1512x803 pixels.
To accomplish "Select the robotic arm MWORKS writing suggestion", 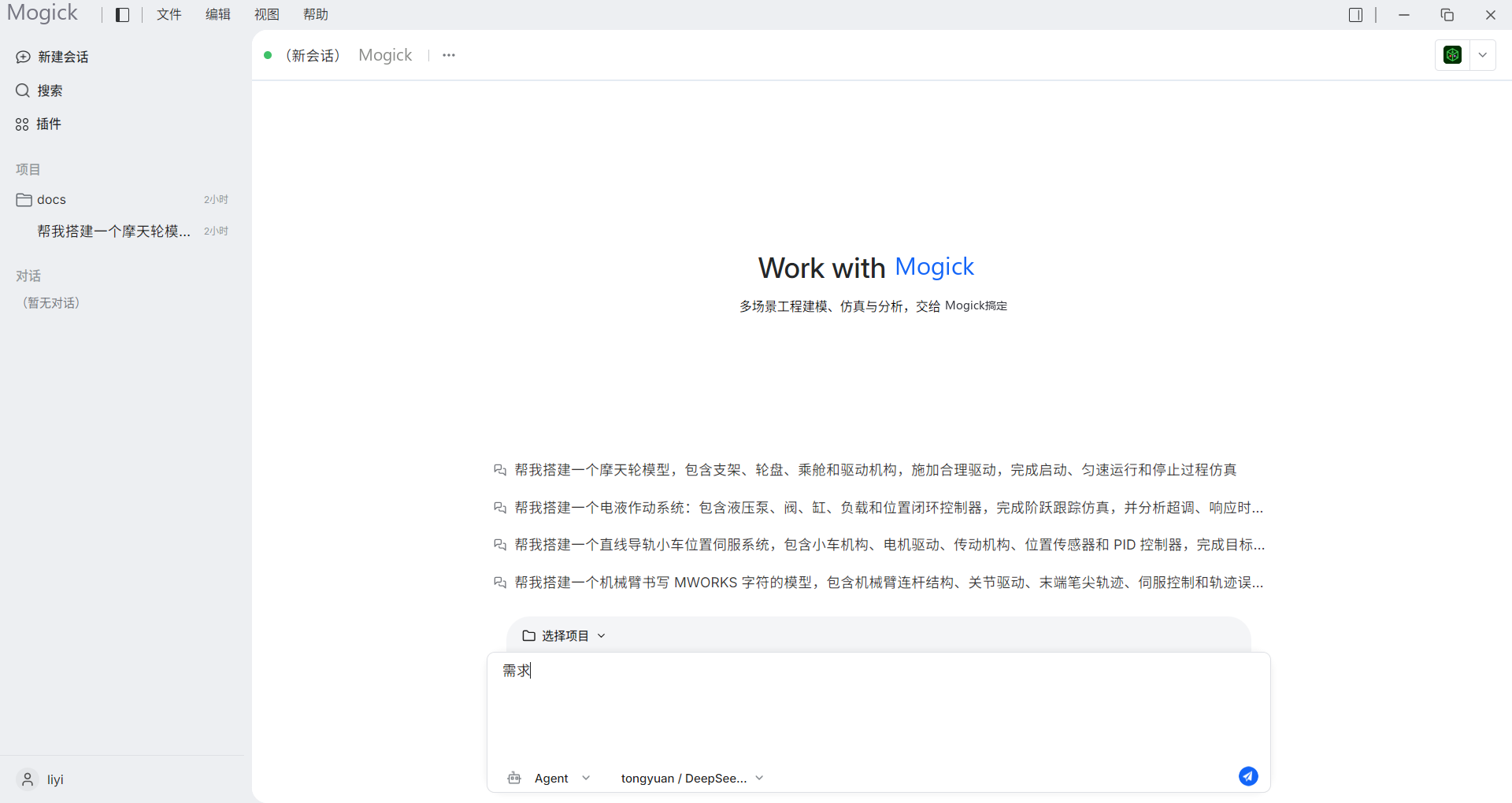I will click(x=889, y=583).
